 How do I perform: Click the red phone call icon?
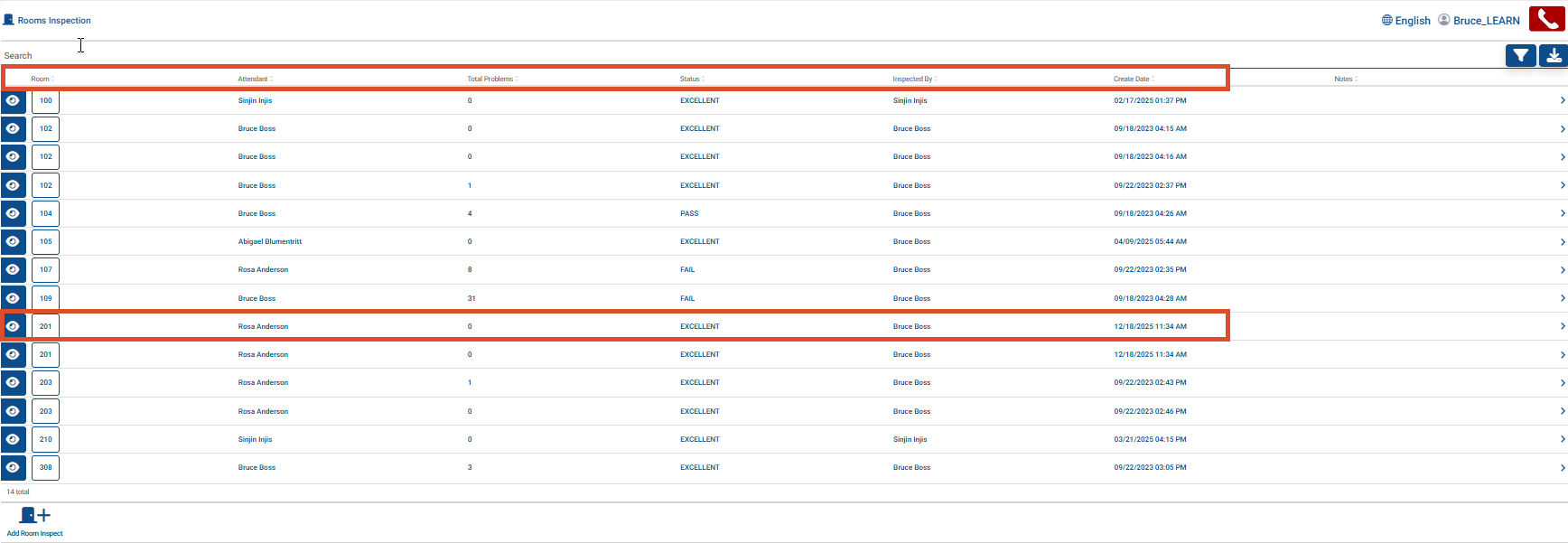click(1546, 19)
